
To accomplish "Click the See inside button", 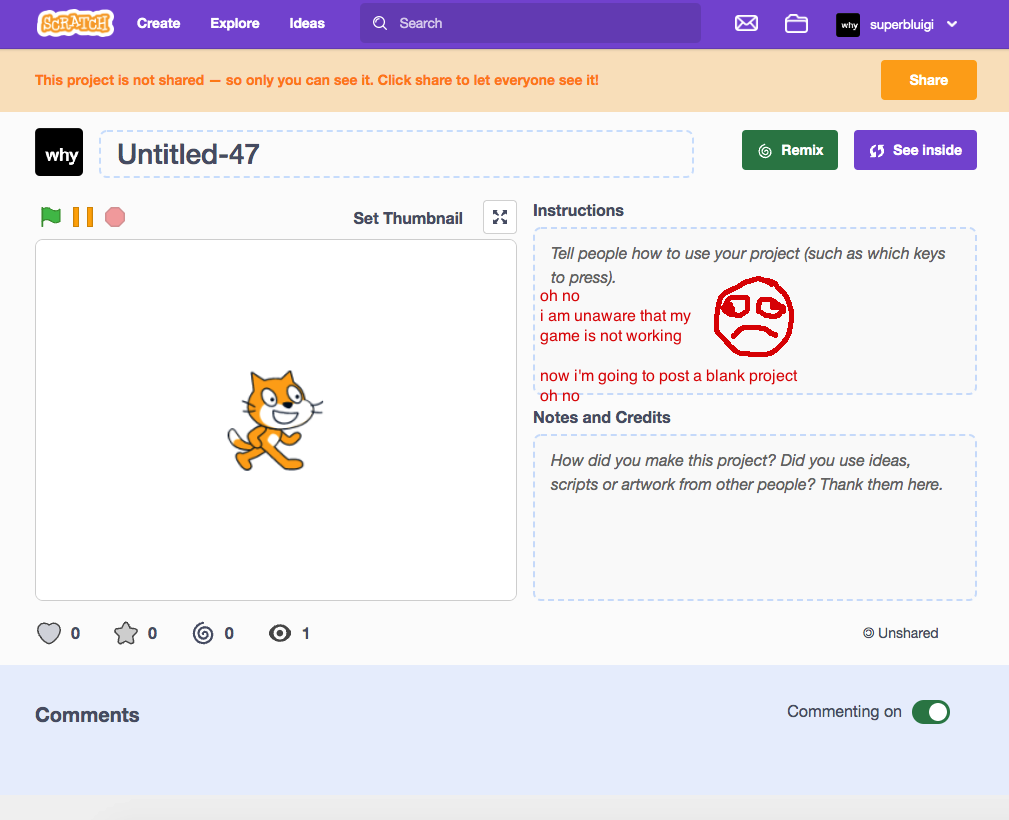I will pos(915,150).
